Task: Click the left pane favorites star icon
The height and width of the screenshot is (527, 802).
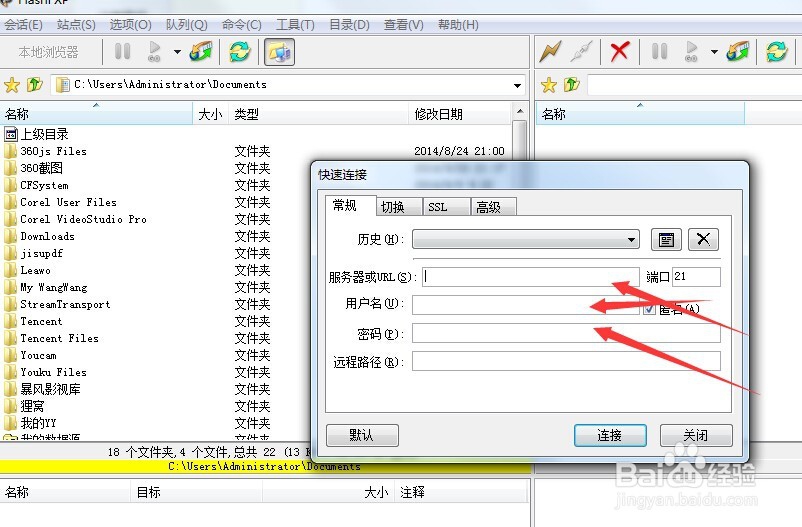Action: point(12,85)
